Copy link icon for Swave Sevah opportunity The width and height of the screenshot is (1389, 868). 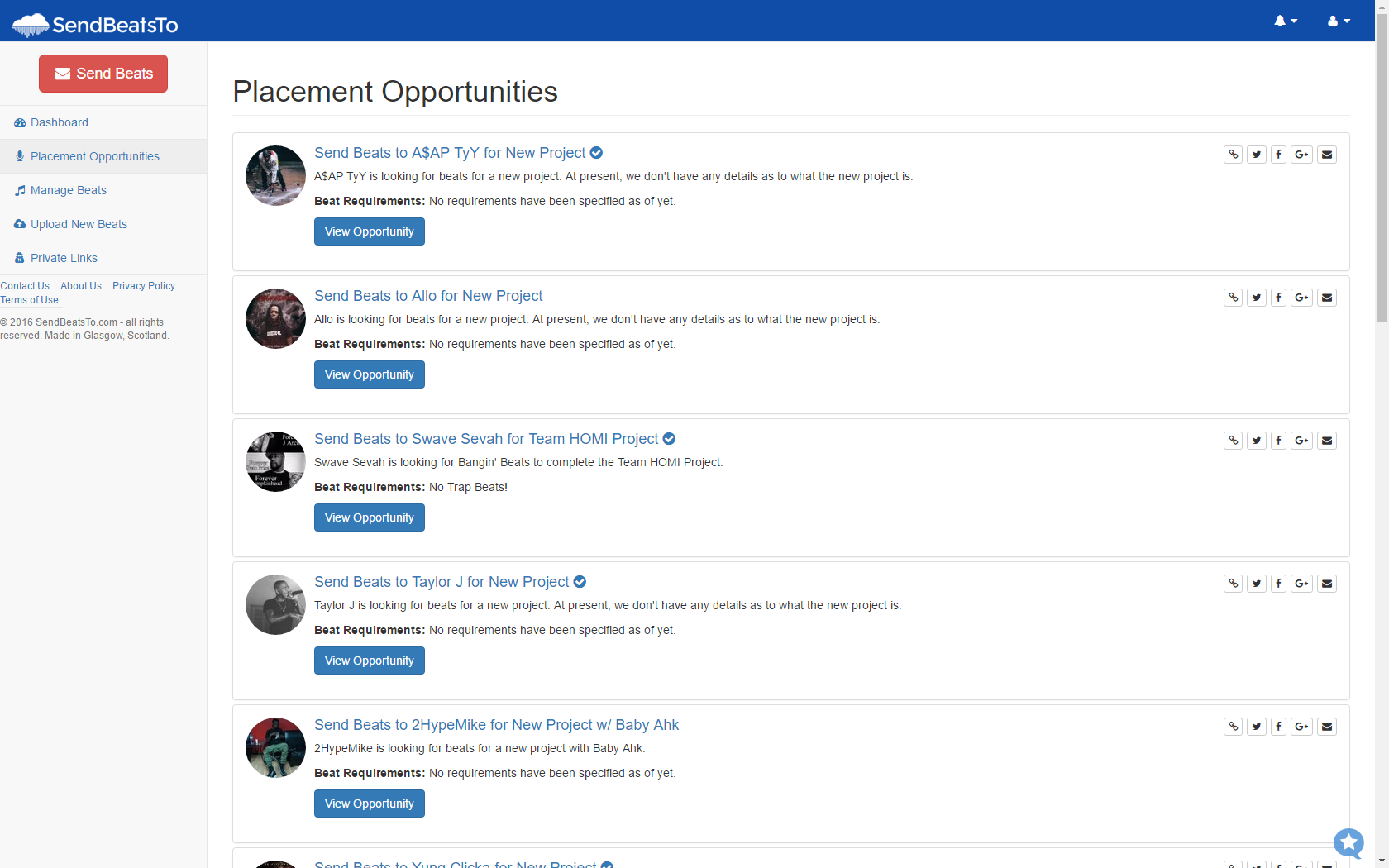pyautogui.click(x=1234, y=441)
